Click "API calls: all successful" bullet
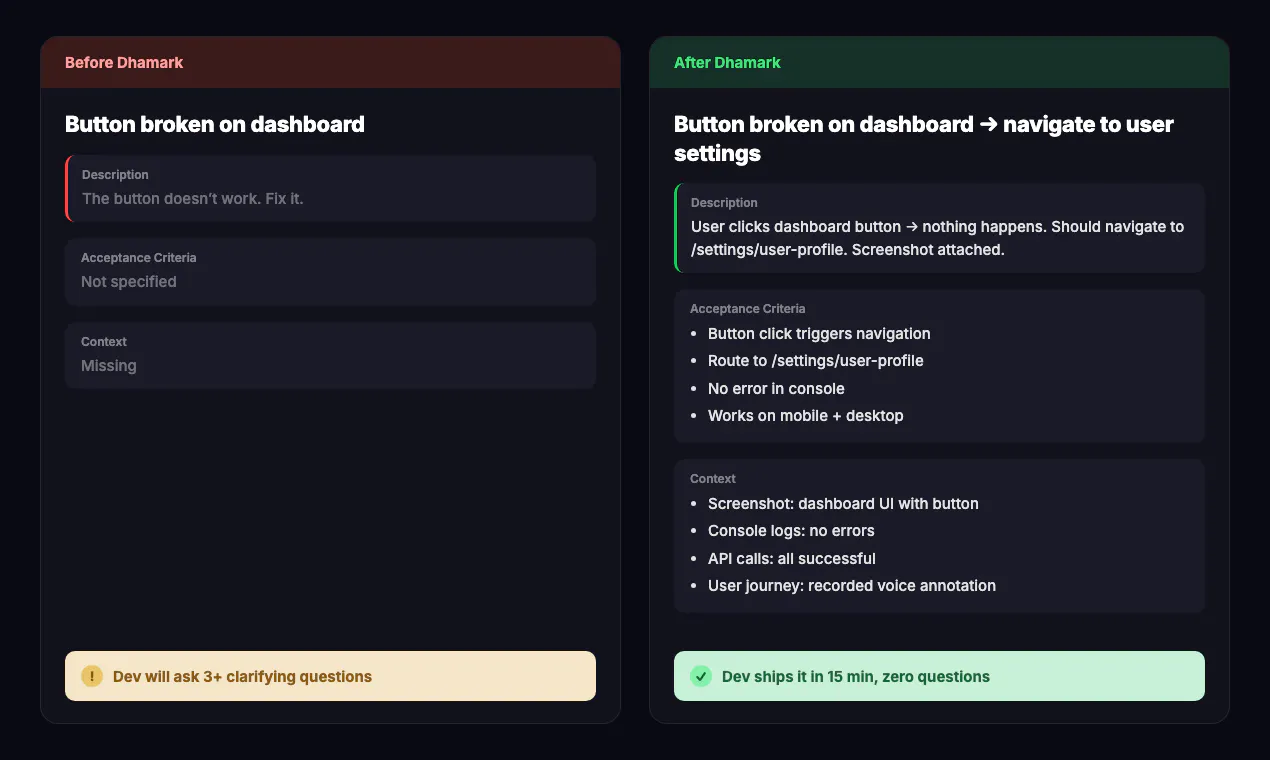Screen dimensions: 1270x760 point(792,558)
